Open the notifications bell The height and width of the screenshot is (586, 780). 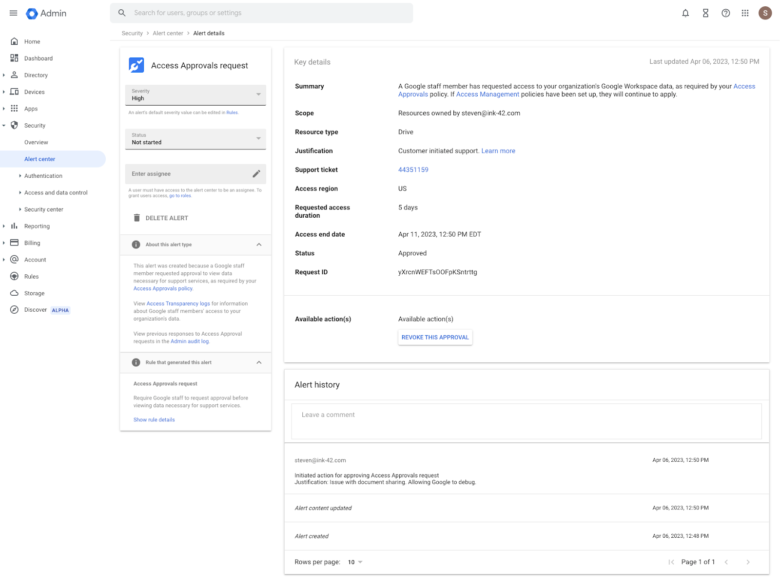[x=685, y=13]
